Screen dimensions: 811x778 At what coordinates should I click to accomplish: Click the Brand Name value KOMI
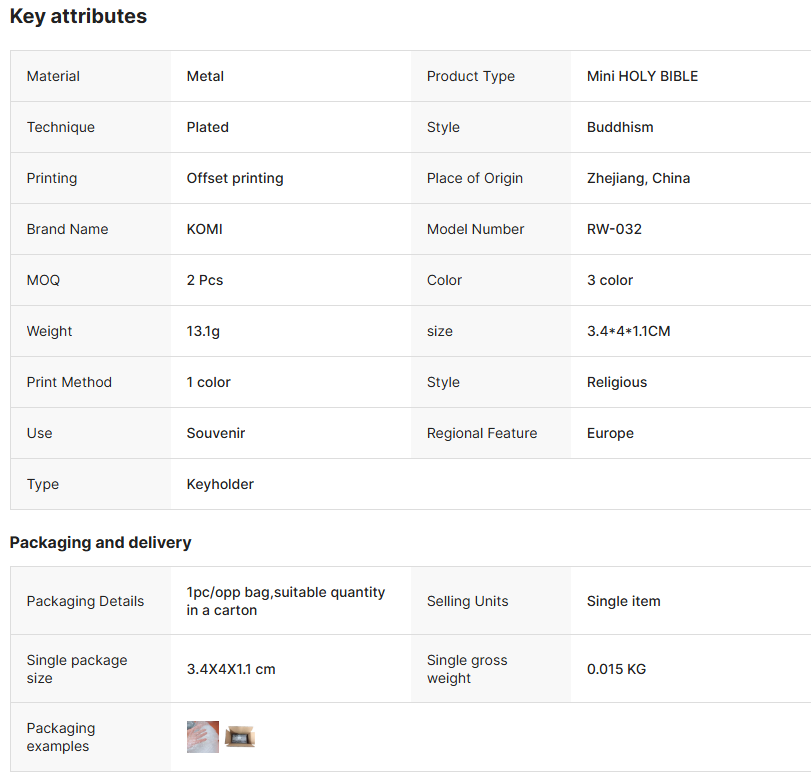[205, 229]
